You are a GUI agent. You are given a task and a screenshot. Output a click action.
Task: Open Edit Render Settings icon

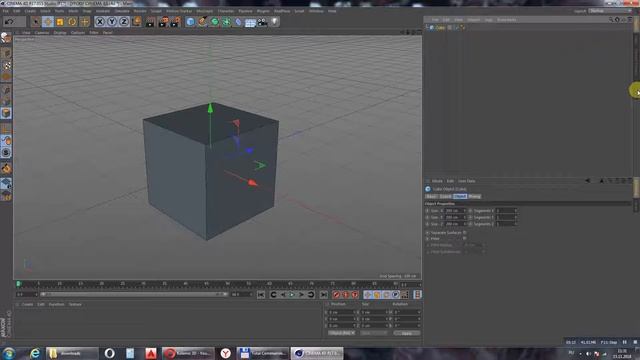[176, 22]
